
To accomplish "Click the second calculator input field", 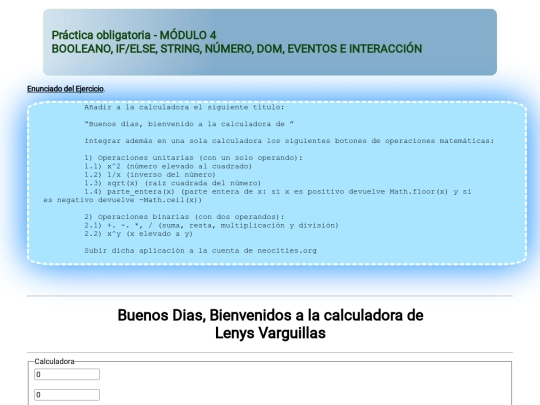I will [x=67, y=395].
